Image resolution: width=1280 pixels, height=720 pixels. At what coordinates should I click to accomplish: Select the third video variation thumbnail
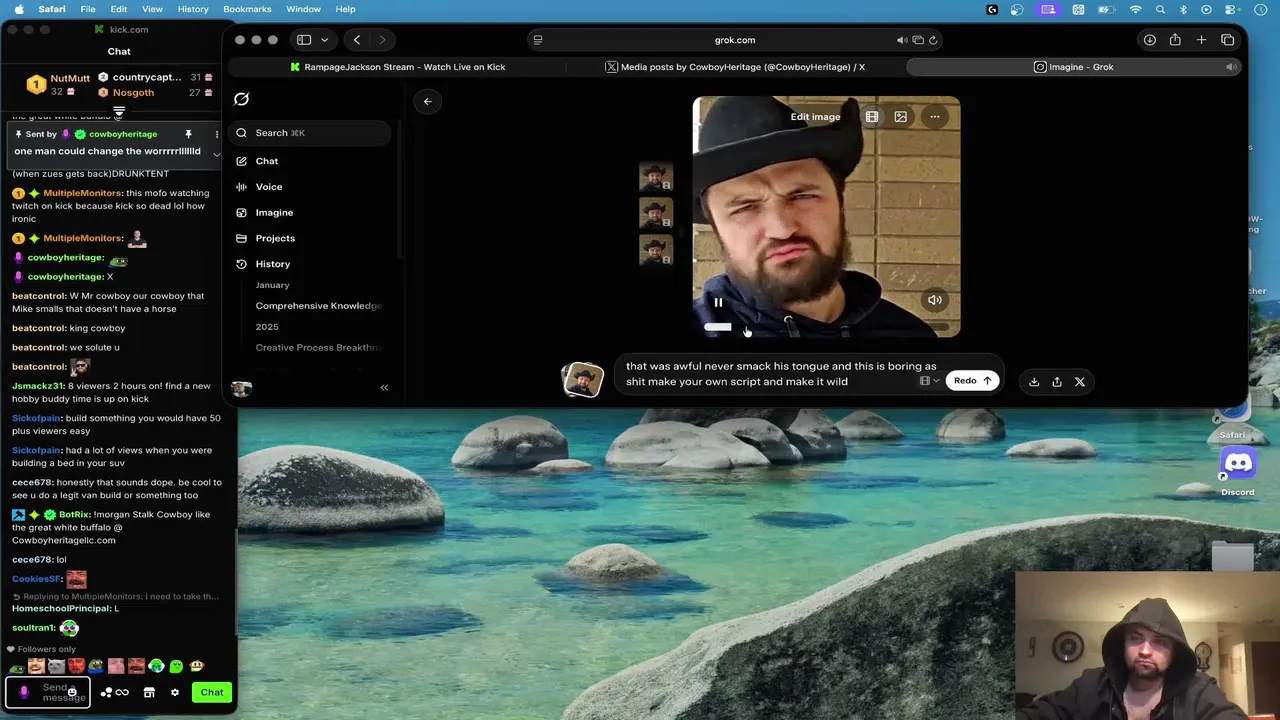click(656, 250)
